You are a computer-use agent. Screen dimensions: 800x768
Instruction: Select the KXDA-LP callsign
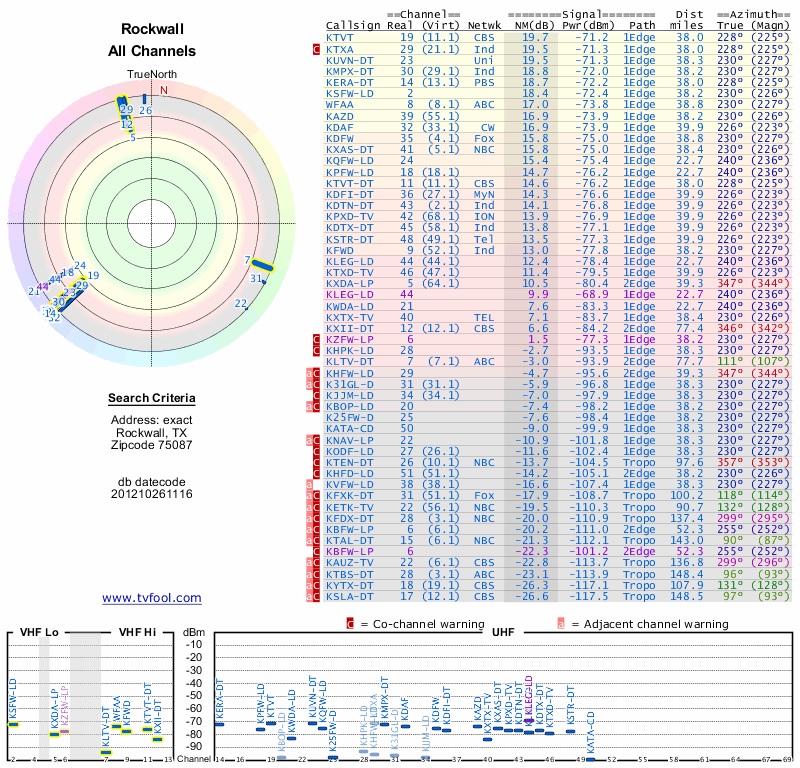point(350,283)
